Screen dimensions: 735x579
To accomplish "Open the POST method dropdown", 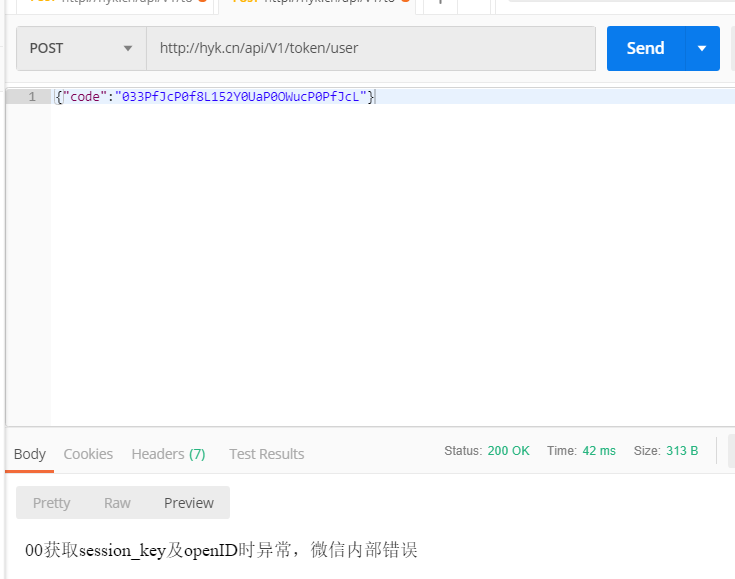I will 82,48.
